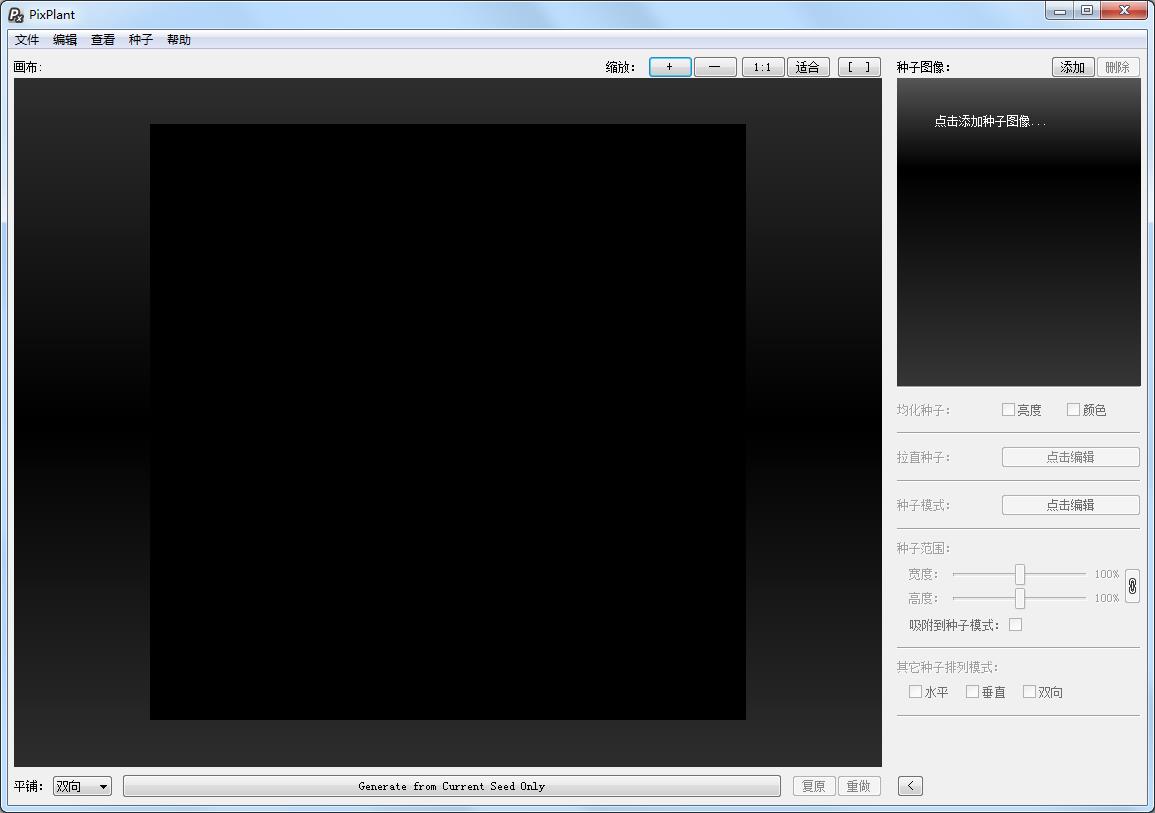Click the 重做 redo button

coord(859,786)
